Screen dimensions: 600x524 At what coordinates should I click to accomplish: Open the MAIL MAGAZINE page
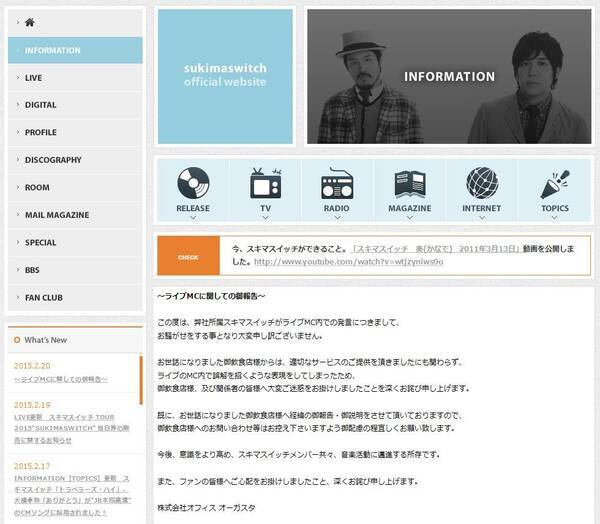57,215
